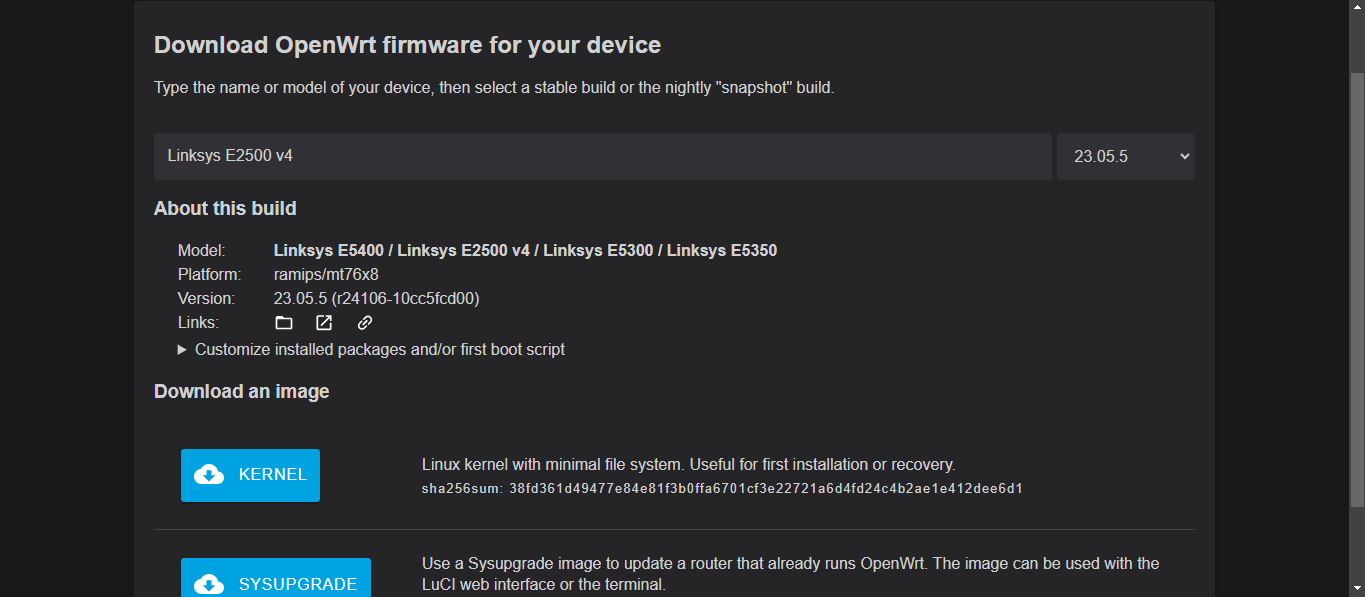This screenshot has width=1365, height=597.
Task: Click the r24106-10cc5fcd00 version string
Action: (x=405, y=299)
